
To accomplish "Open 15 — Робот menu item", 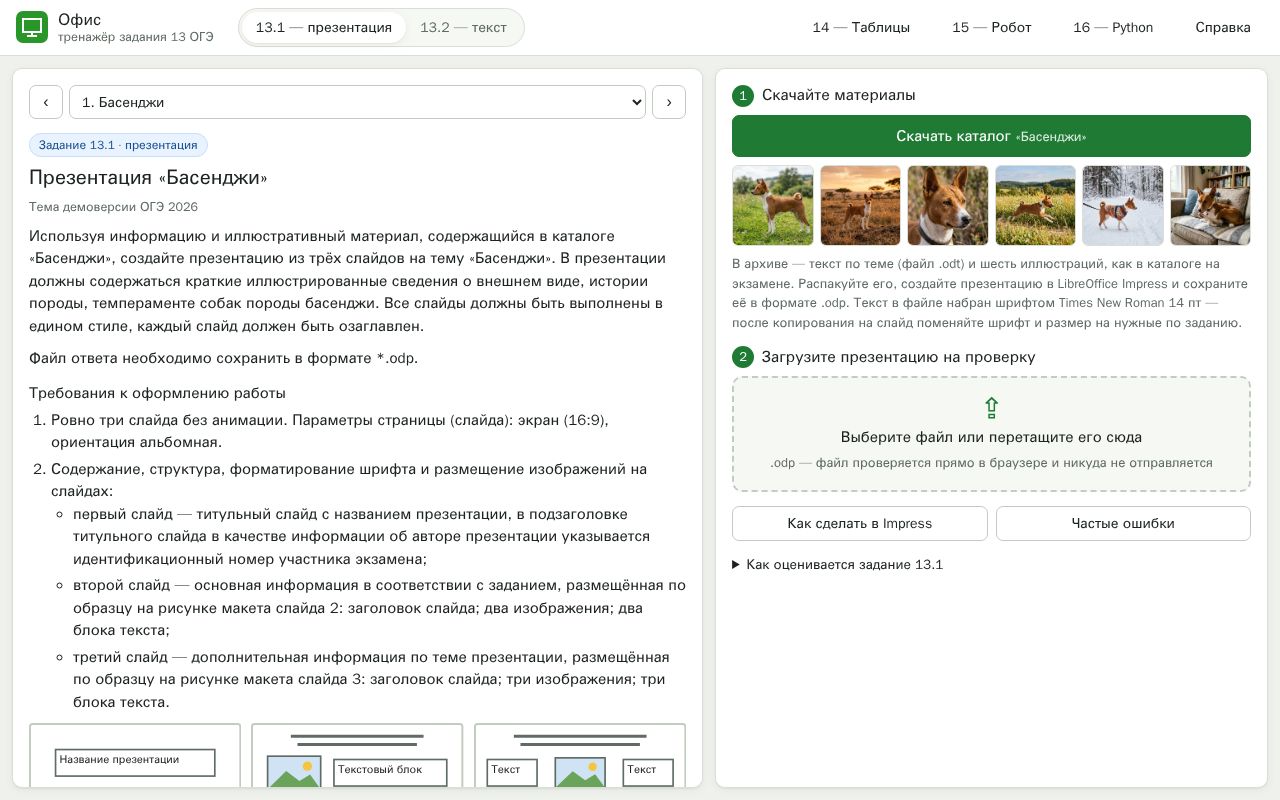I will click(x=992, y=28).
